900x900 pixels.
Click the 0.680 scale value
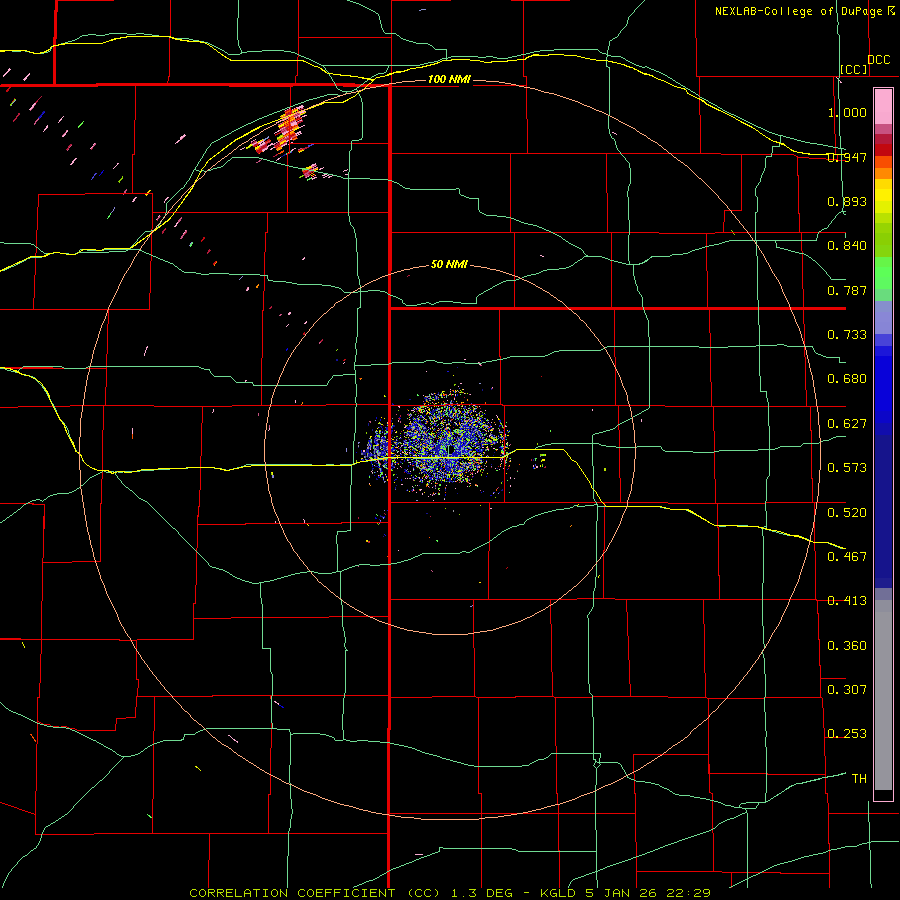847,379
